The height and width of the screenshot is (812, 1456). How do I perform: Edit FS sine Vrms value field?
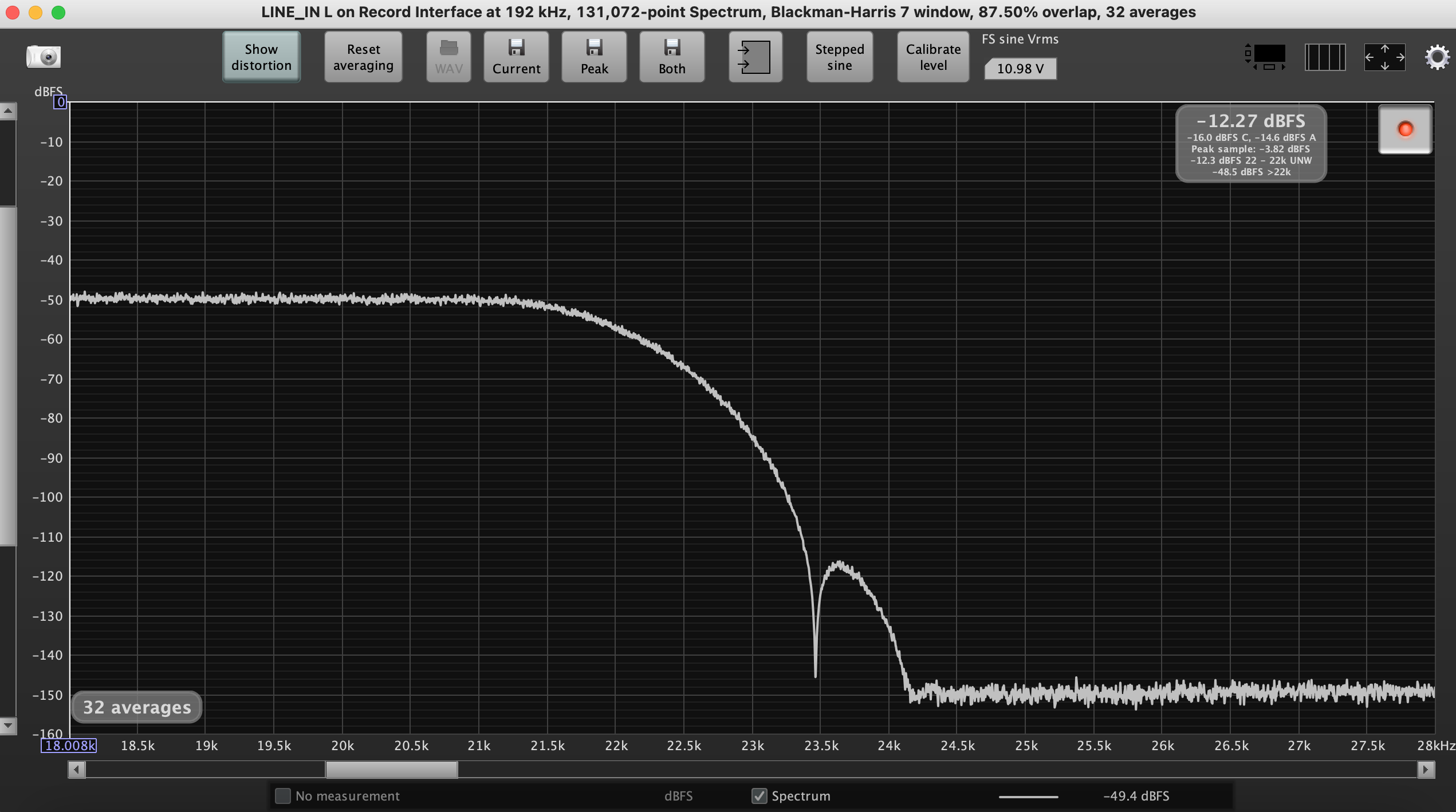click(x=1020, y=69)
